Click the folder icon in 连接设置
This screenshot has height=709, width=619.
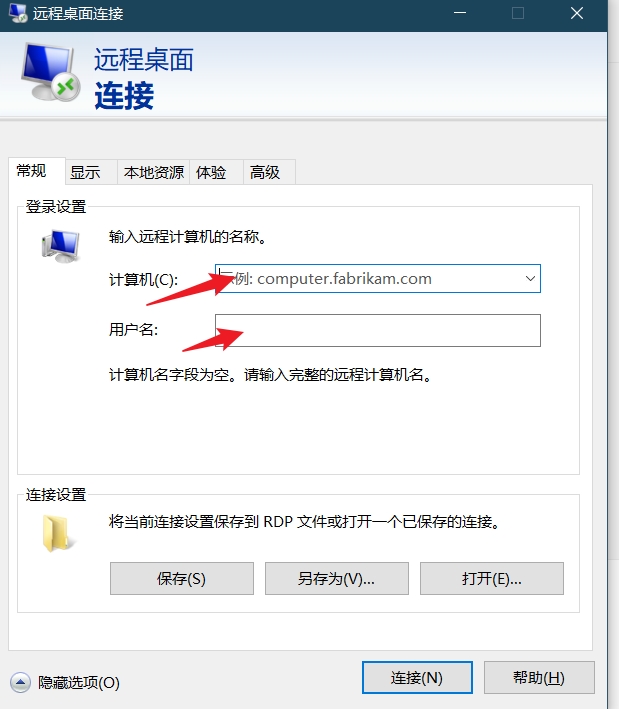[x=58, y=534]
